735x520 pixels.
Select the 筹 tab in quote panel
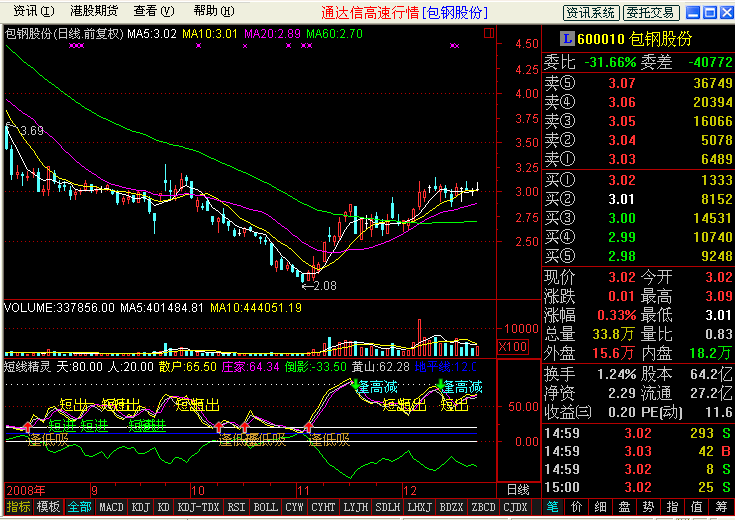pyautogui.click(x=722, y=507)
